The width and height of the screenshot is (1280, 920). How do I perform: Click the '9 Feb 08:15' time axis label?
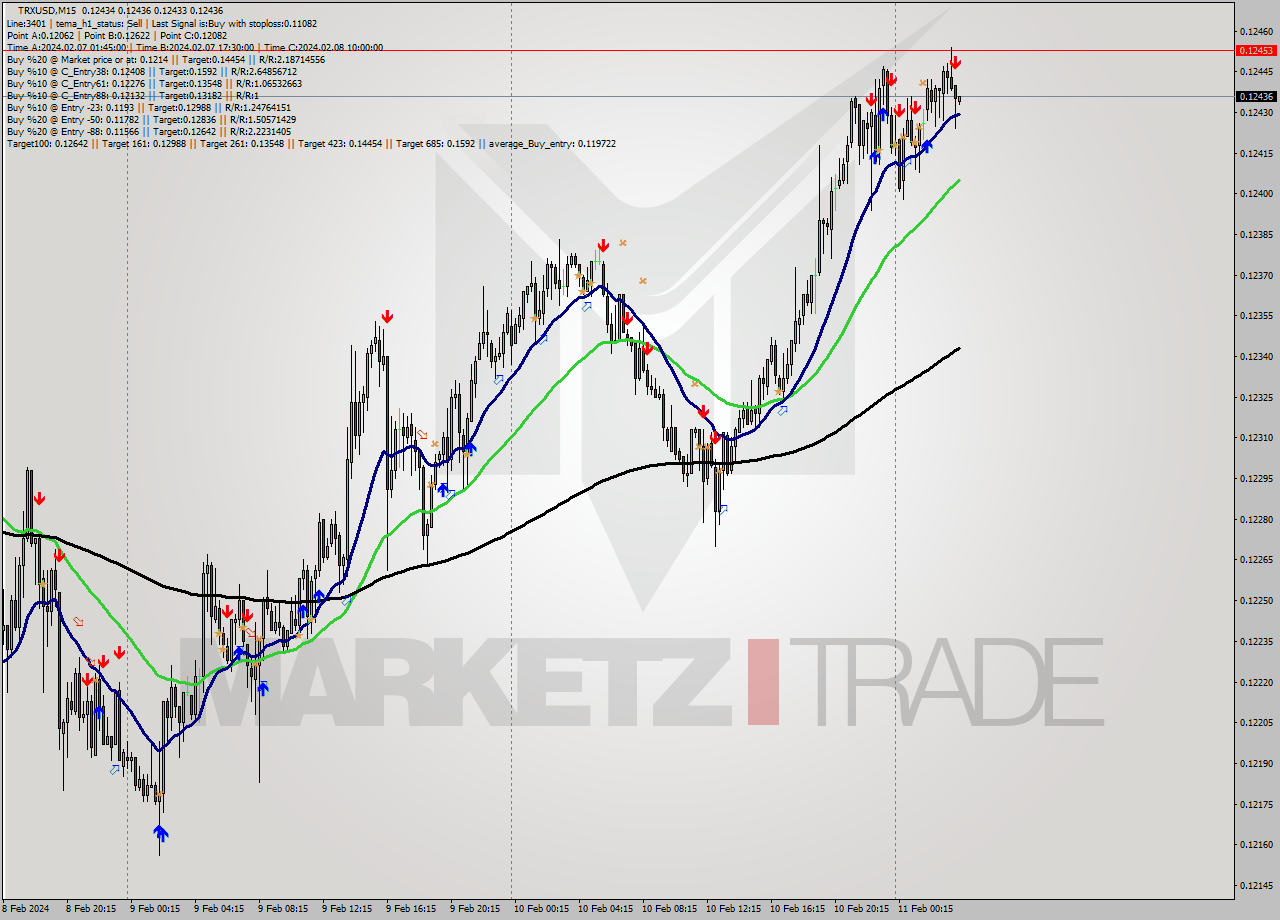point(283,909)
